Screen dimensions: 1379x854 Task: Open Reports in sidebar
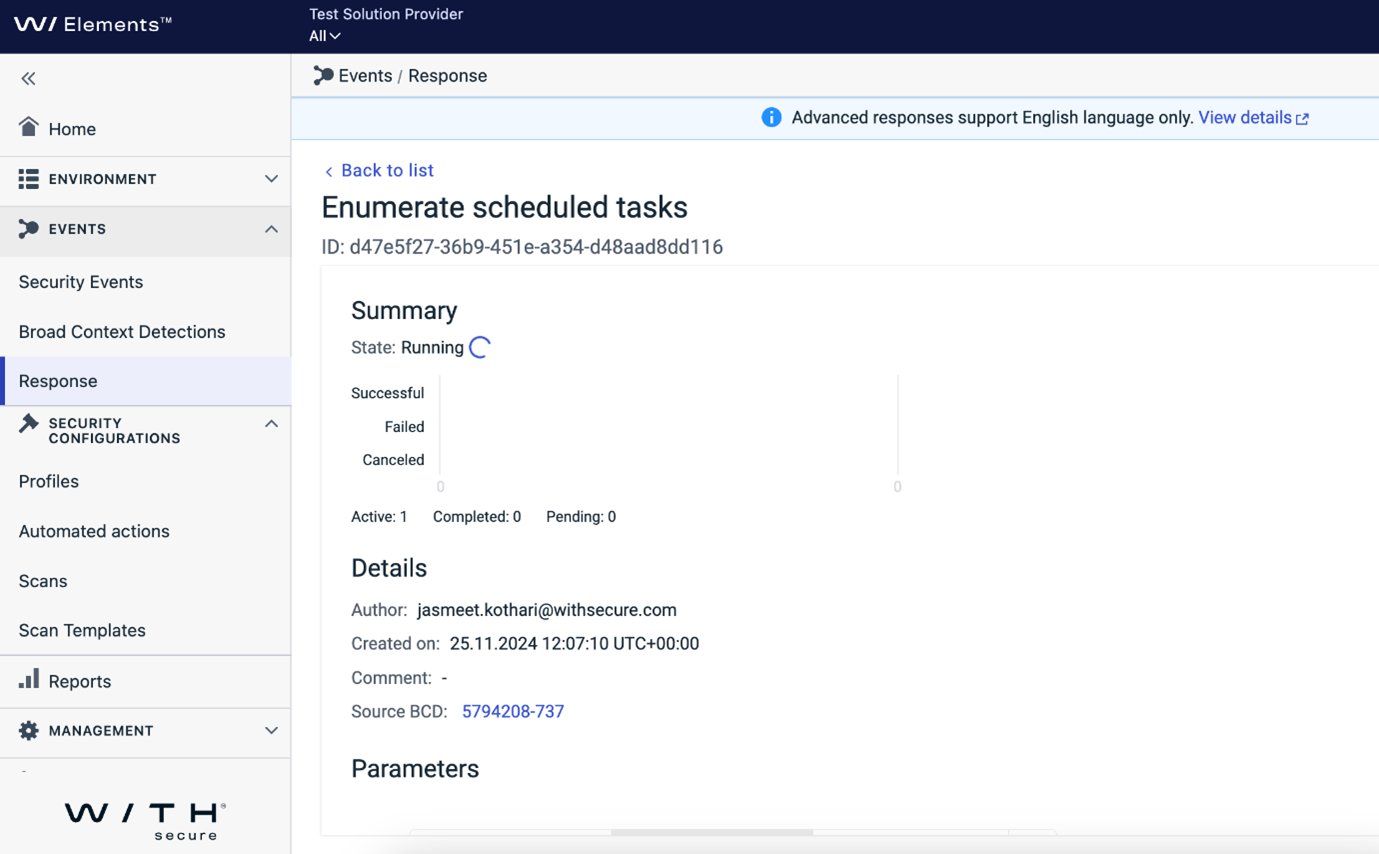pyautogui.click(x=80, y=681)
